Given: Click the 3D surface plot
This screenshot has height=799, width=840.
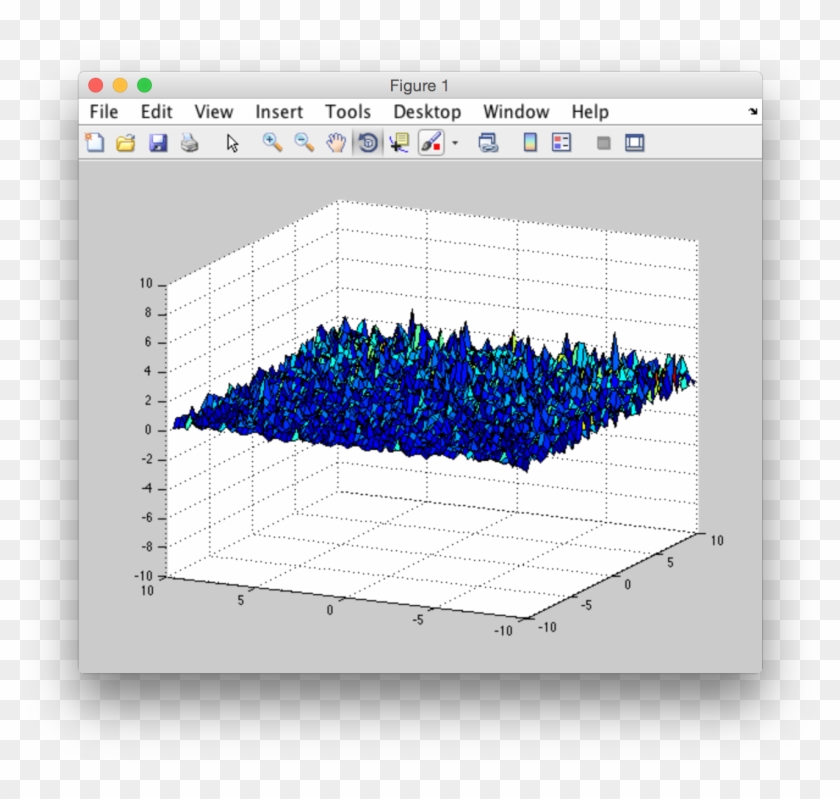Looking at the screenshot, I should 430,390.
